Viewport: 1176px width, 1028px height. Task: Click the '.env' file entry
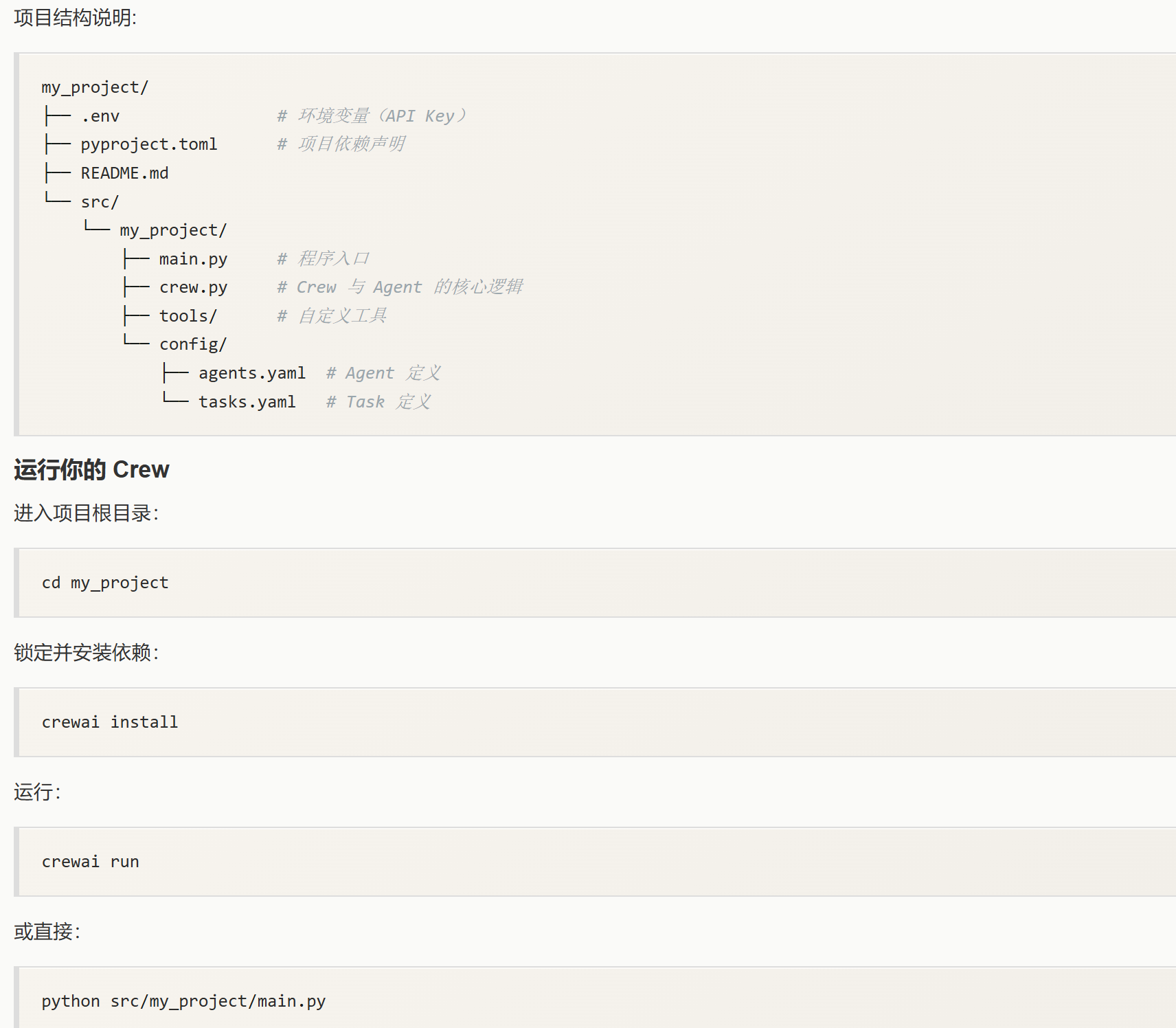pos(100,116)
